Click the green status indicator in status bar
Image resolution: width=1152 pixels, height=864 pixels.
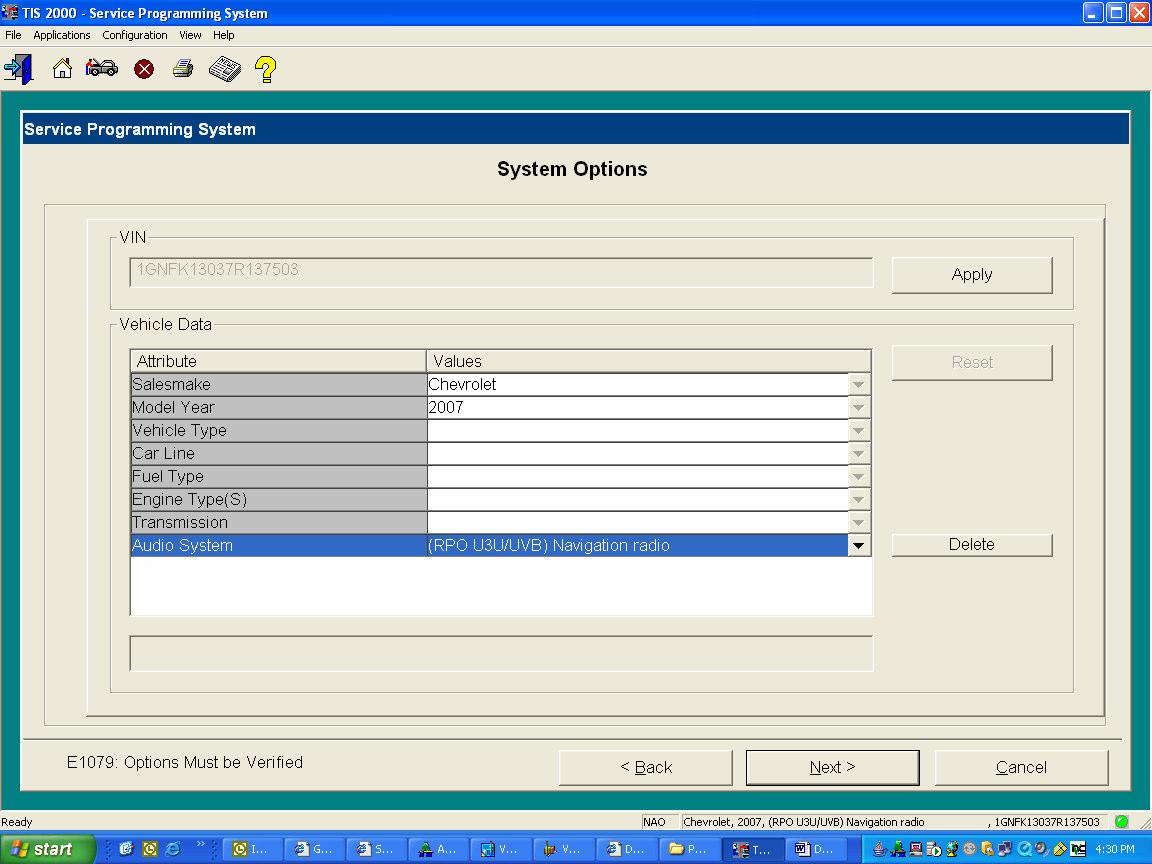click(x=1121, y=822)
